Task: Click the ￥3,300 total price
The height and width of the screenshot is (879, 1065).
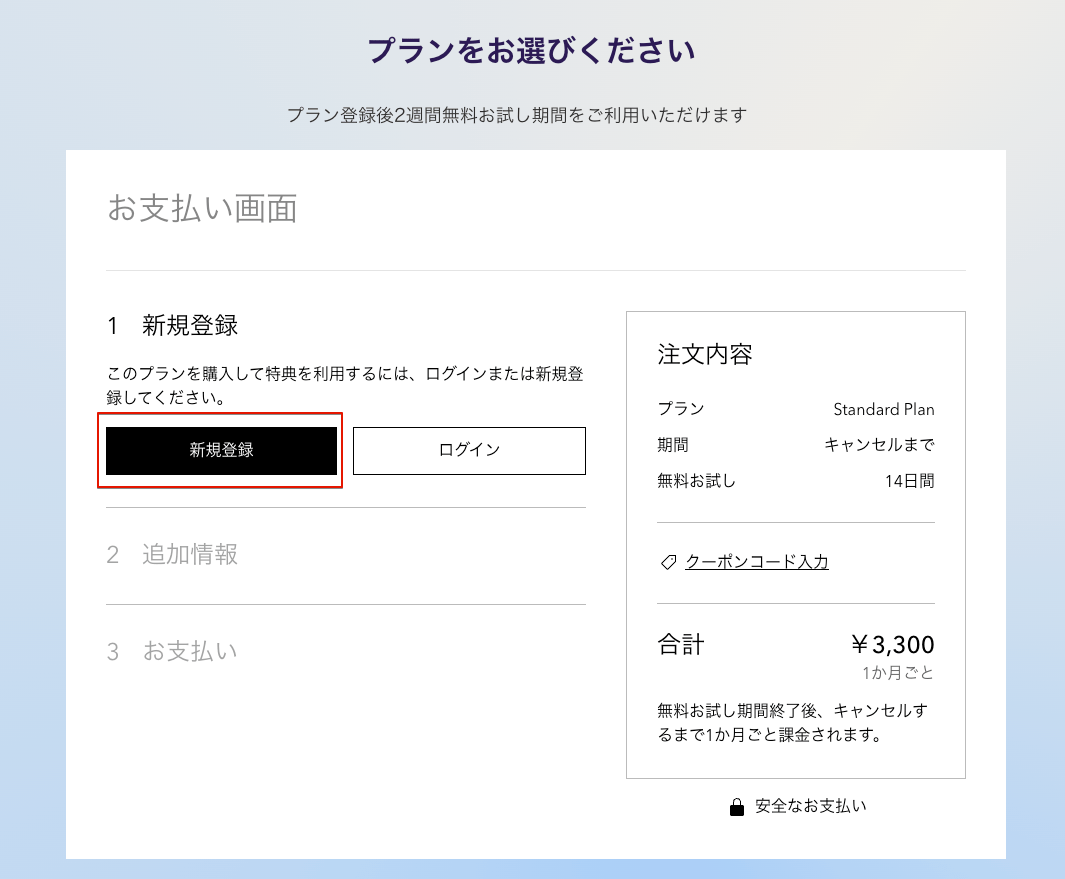Action: click(892, 645)
